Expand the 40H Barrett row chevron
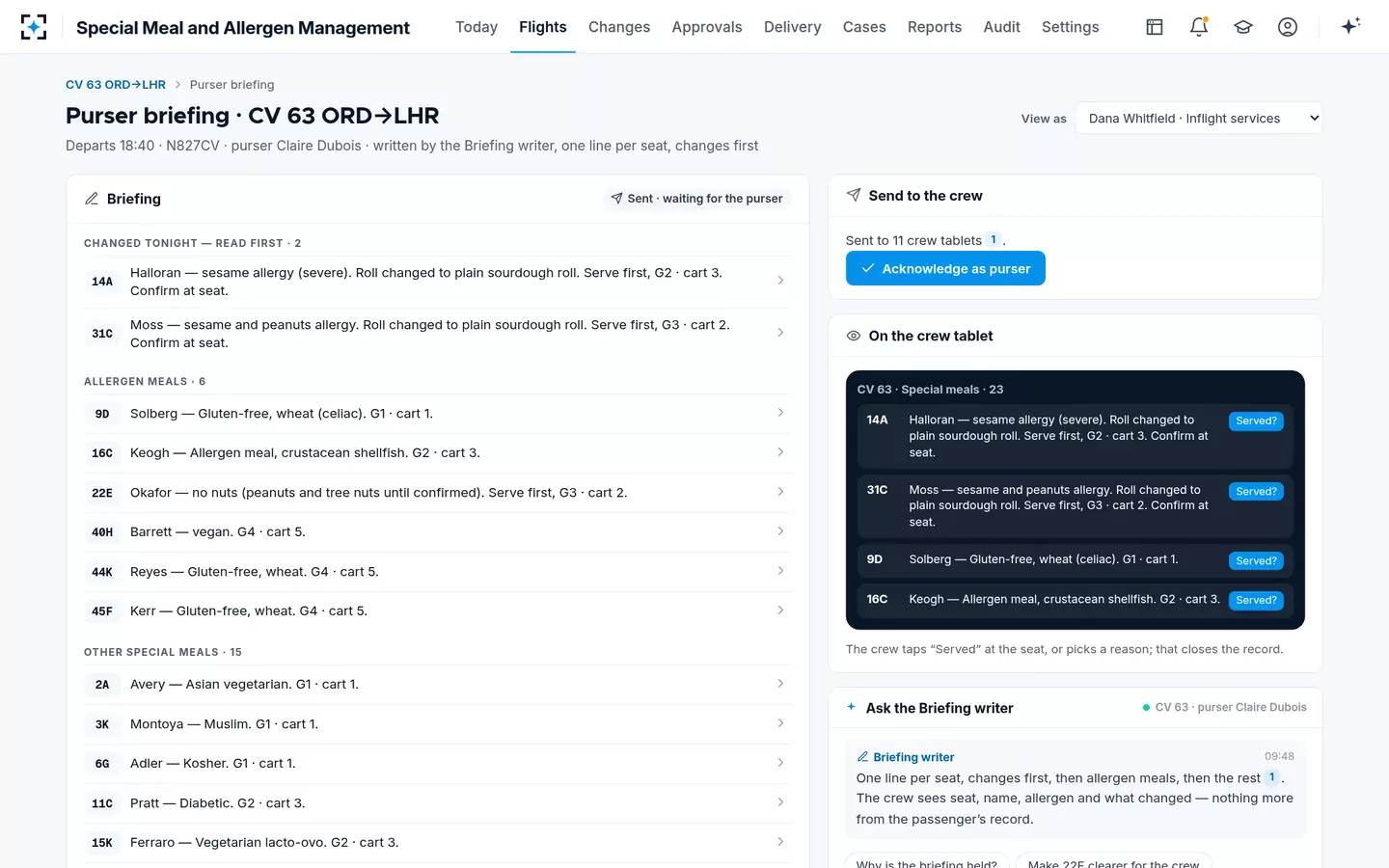The width and height of the screenshot is (1389, 868). coord(780,531)
